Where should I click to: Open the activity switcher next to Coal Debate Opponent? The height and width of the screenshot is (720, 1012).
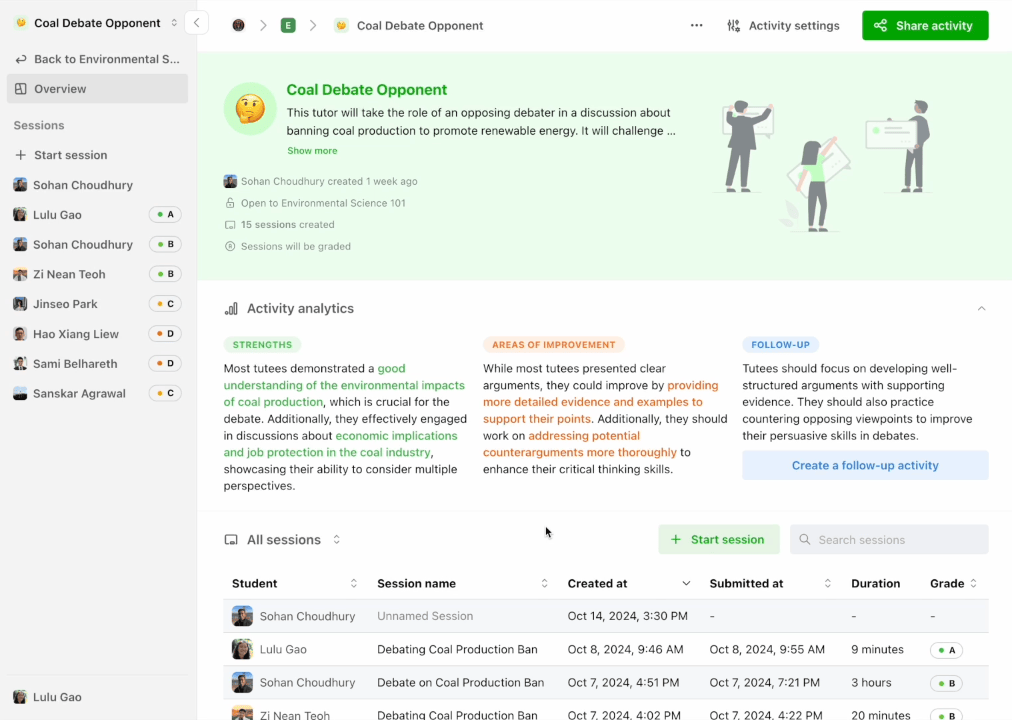[174, 23]
